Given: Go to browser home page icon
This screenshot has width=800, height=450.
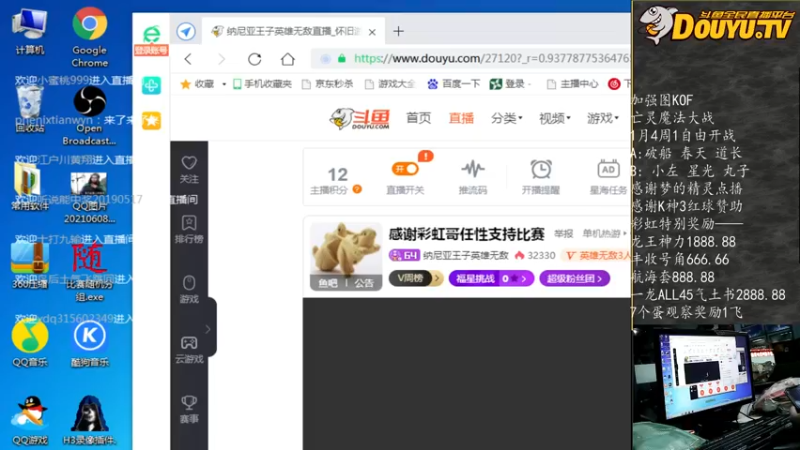Looking at the screenshot, I should pos(288,59).
